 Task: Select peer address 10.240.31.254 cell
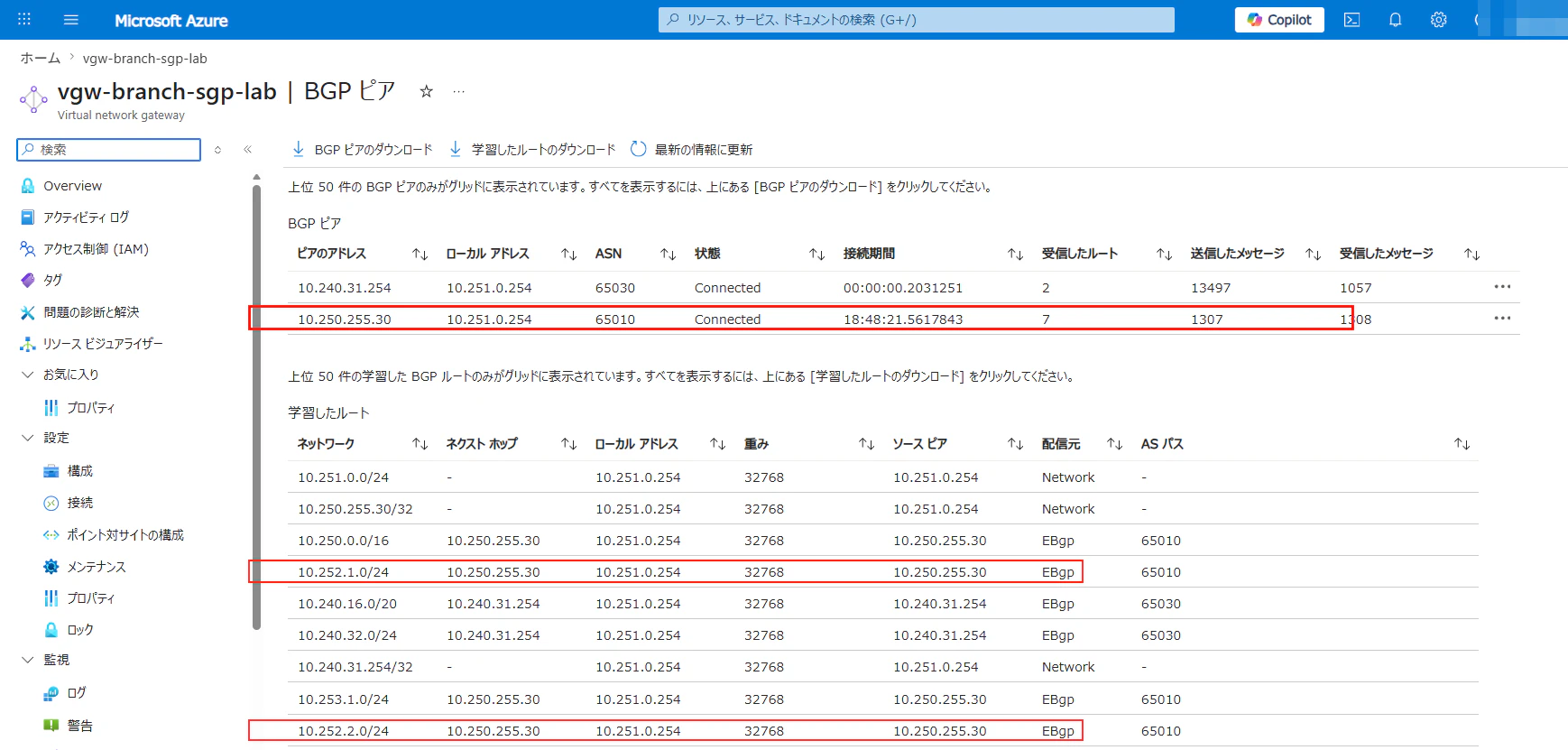[345, 288]
